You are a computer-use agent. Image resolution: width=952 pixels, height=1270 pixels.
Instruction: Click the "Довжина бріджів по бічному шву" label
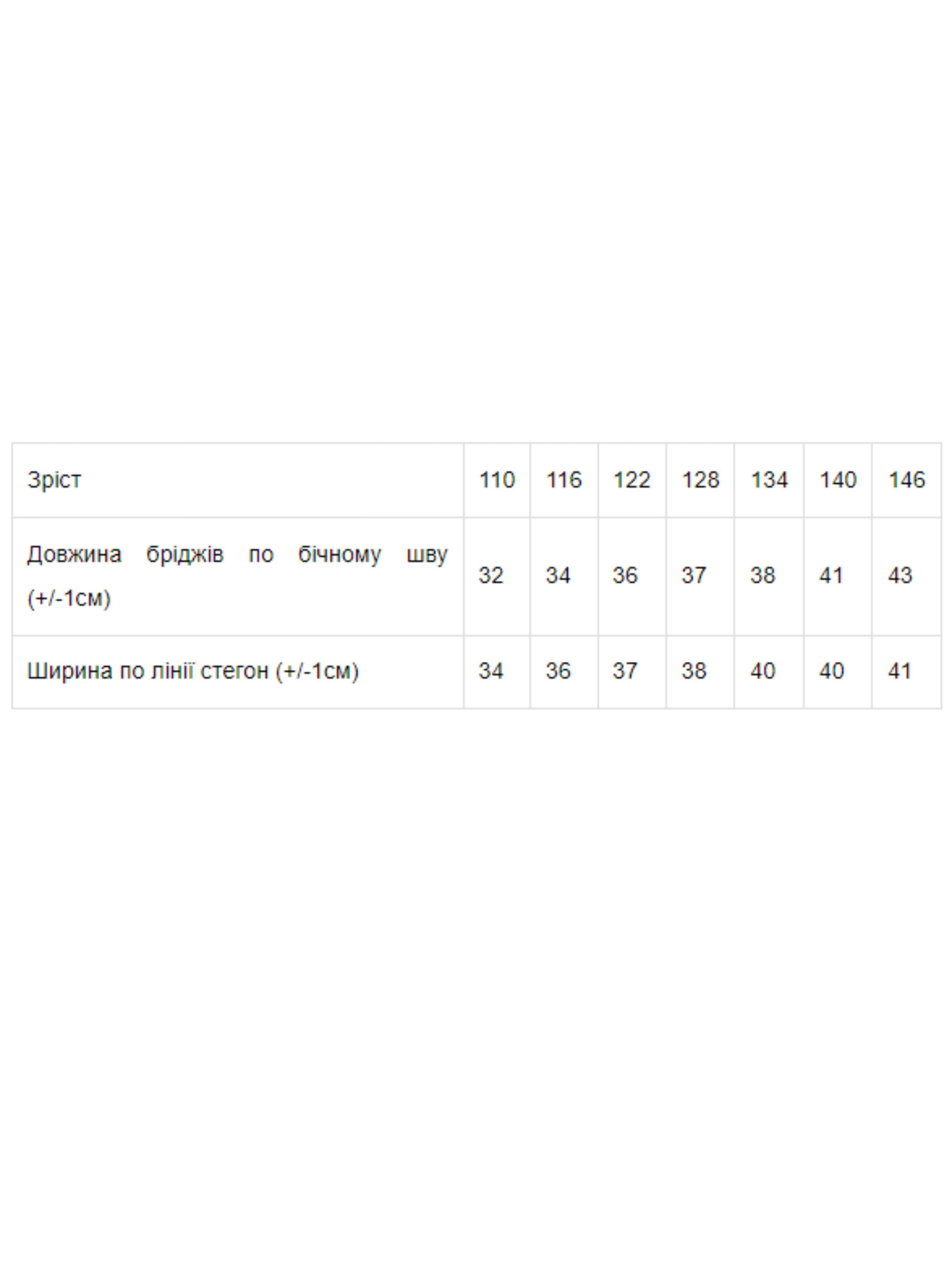[x=237, y=555]
